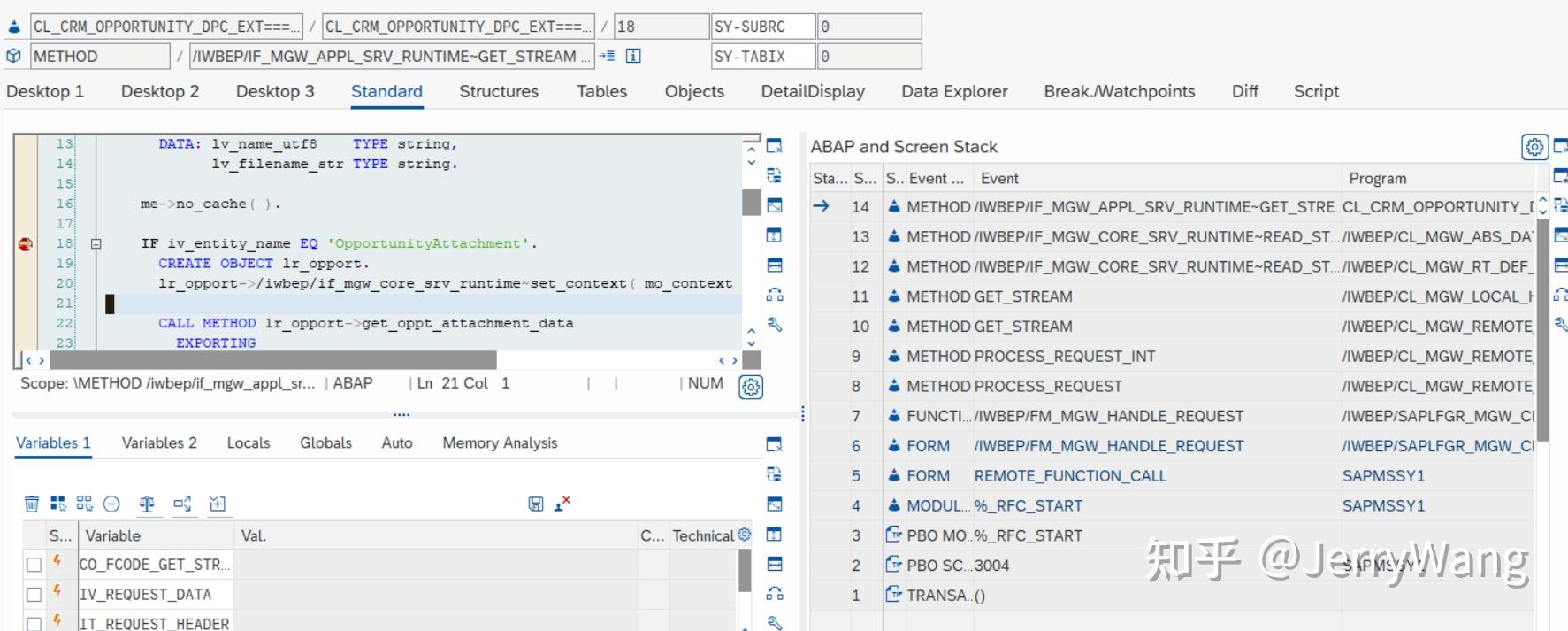Open source code editor settings gear

[x=751, y=387]
